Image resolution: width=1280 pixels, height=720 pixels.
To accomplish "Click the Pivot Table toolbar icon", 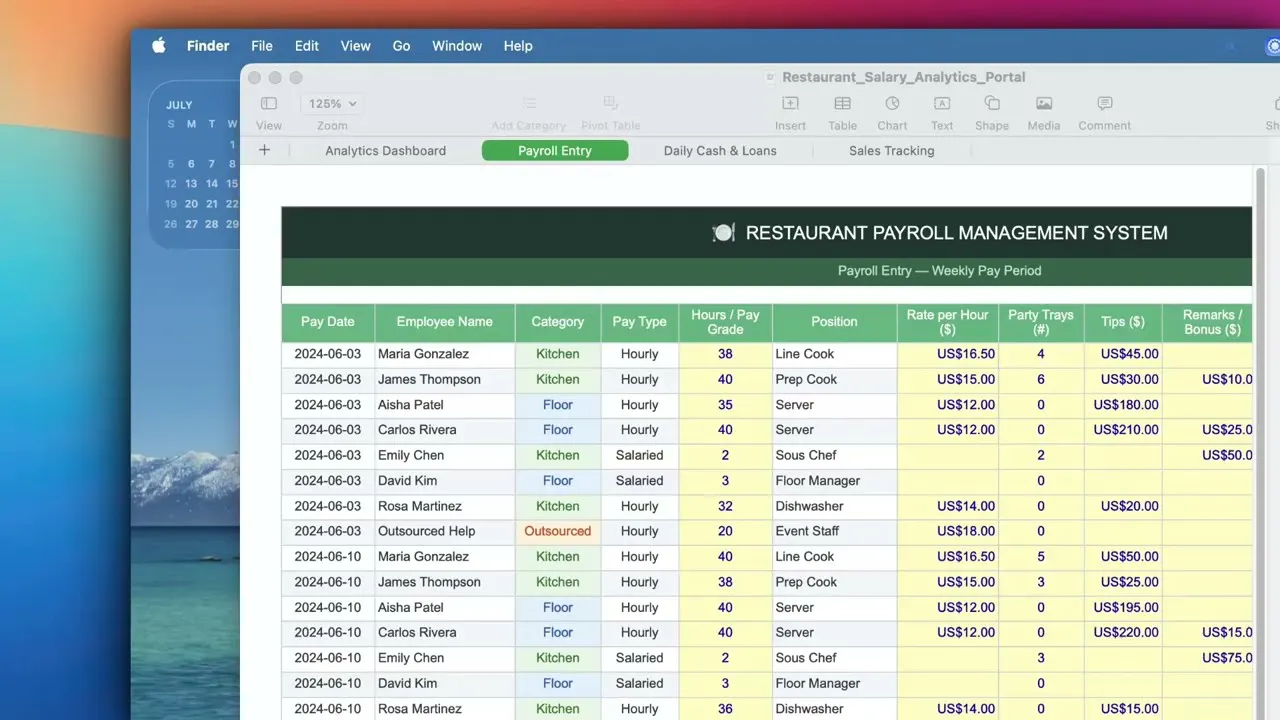I will coord(610,103).
